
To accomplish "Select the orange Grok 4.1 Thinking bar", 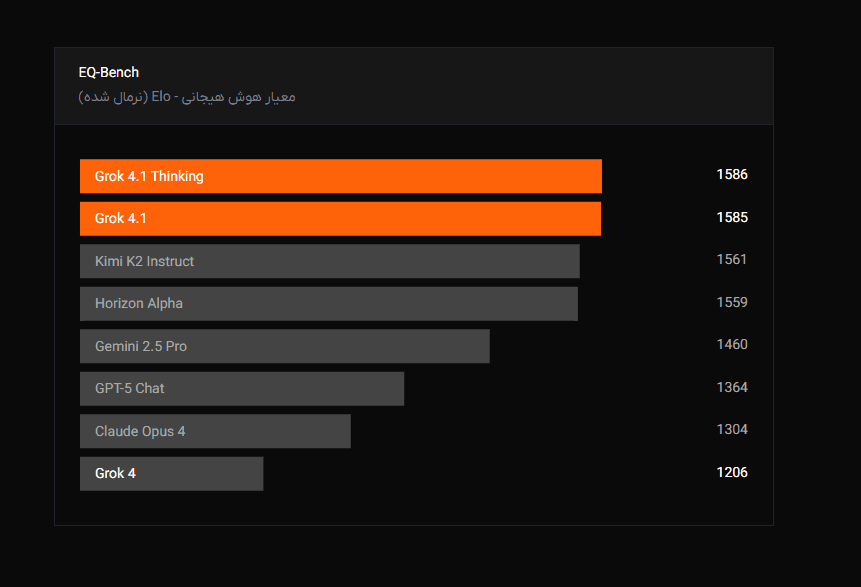I will point(340,176).
